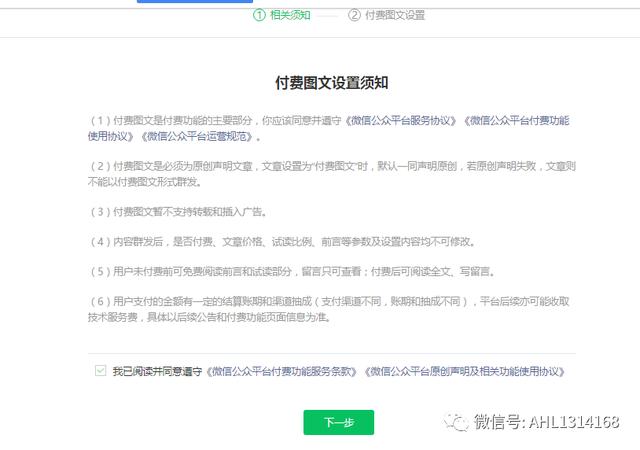This screenshot has width=640, height=450.
Task: Open the 《微信公众平台运营规范》 link
Action: click(x=198, y=136)
